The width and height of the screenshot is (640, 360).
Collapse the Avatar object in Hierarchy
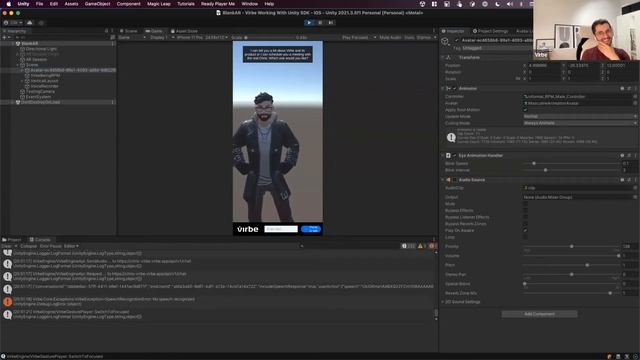[22, 70]
